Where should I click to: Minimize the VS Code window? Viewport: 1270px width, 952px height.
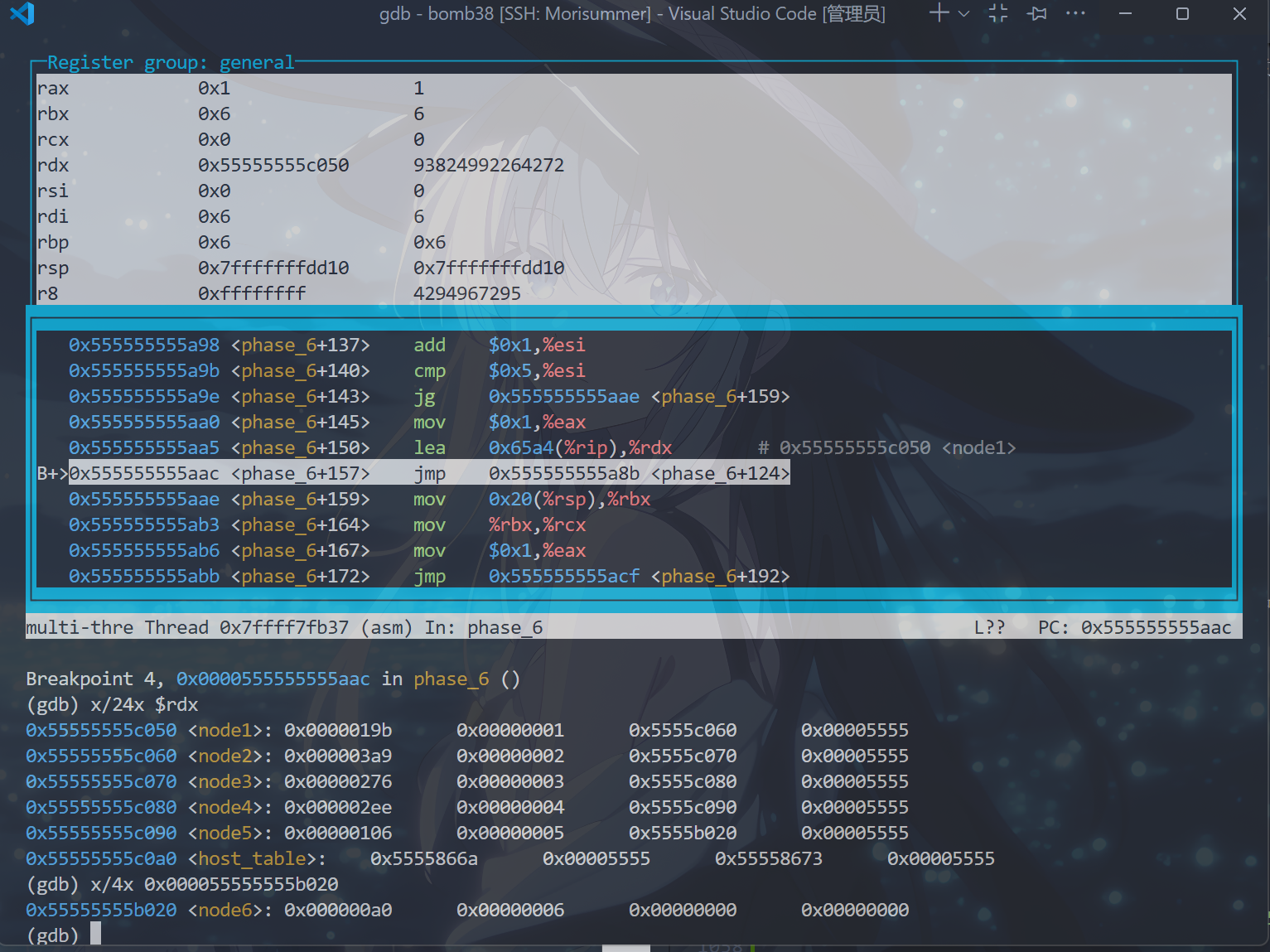pyautogui.click(x=1125, y=14)
